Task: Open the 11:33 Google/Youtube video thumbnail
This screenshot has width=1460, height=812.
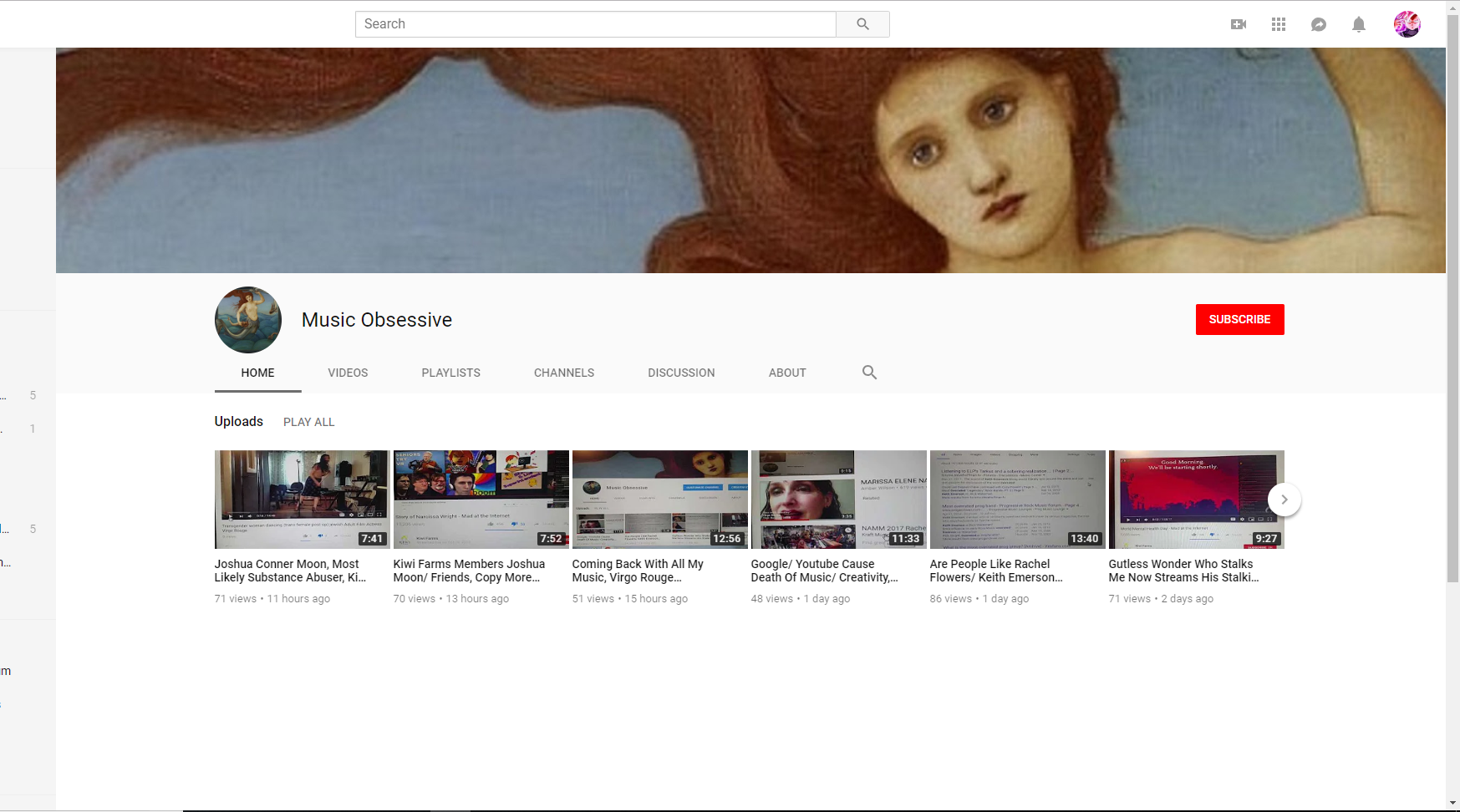Action: [838, 500]
